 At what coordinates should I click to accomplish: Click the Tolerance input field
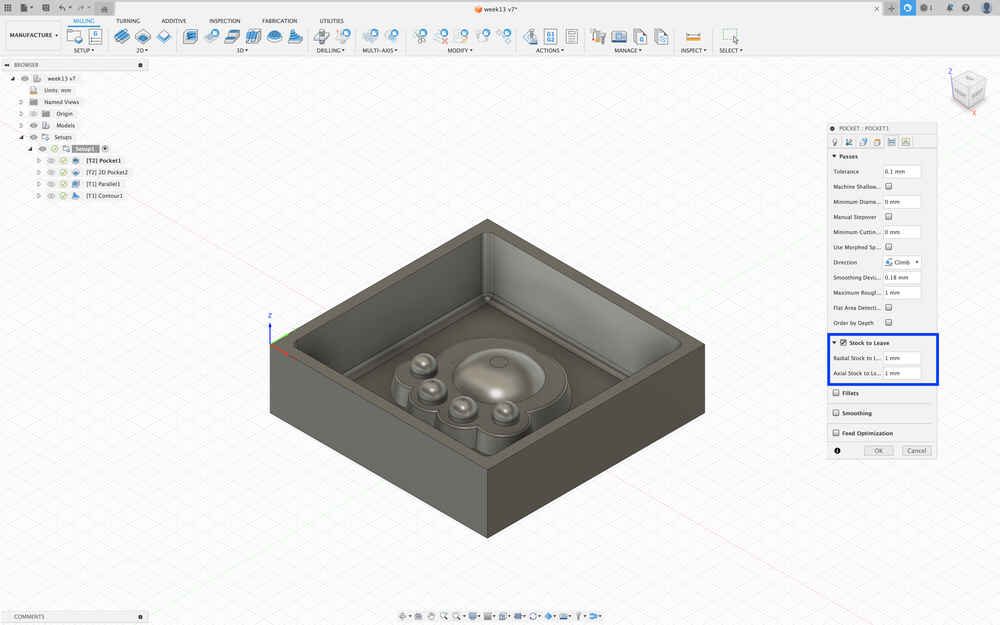point(902,172)
